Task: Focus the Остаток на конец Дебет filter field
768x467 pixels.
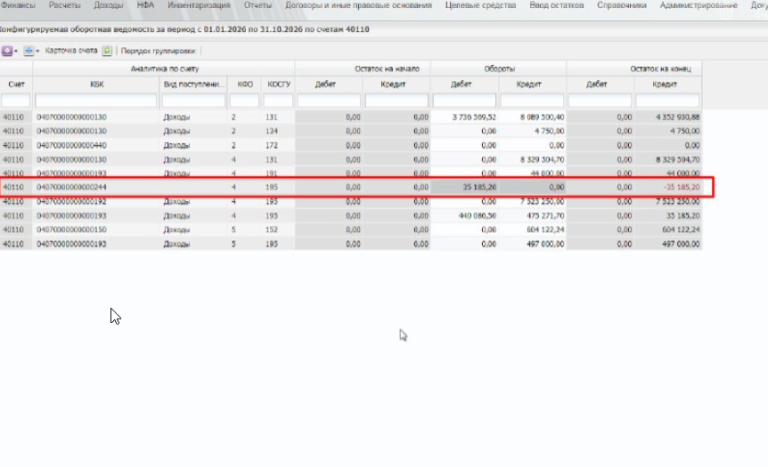Action: click(600, 101)
